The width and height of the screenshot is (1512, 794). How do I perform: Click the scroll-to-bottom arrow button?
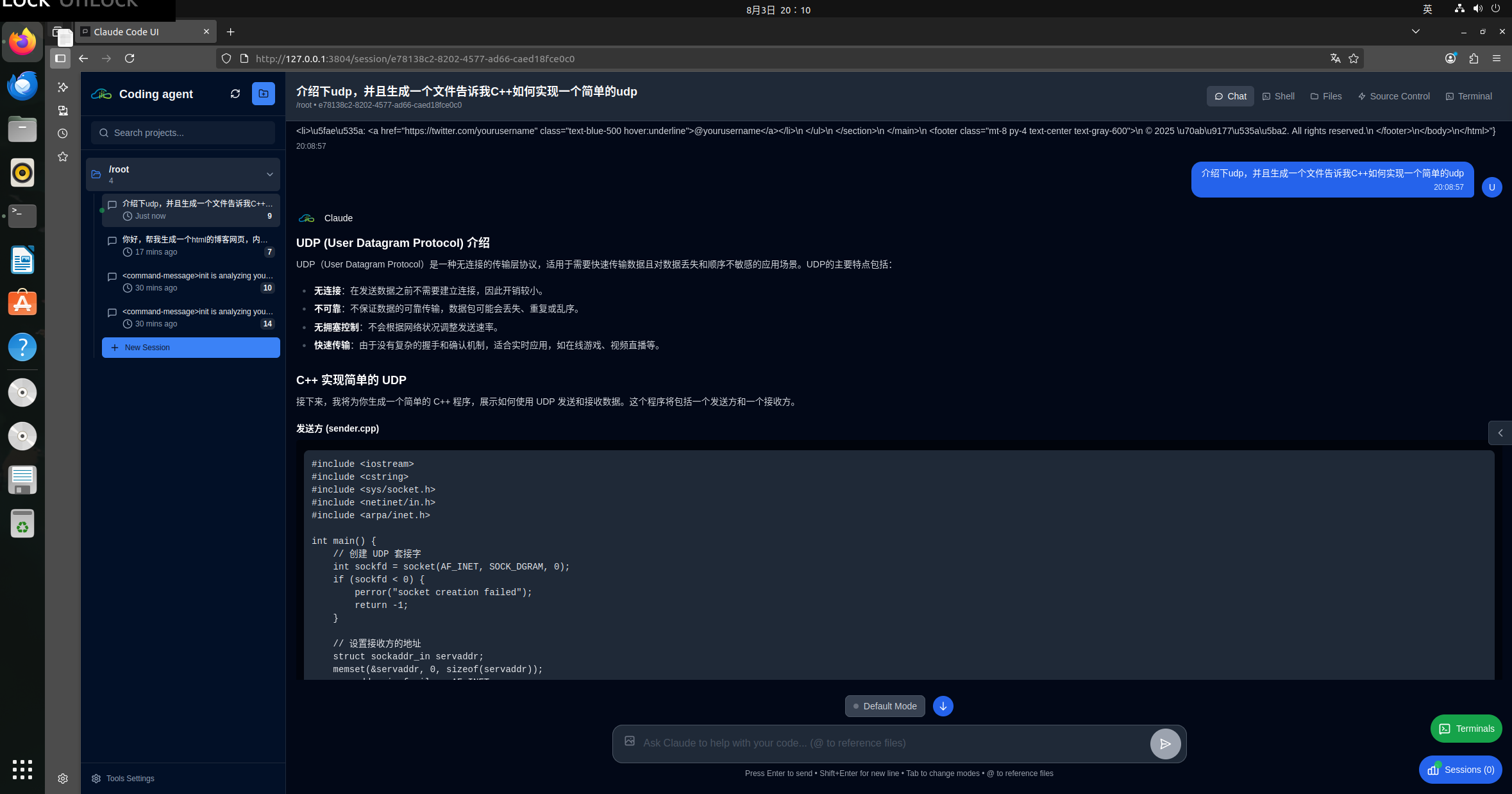943,706
